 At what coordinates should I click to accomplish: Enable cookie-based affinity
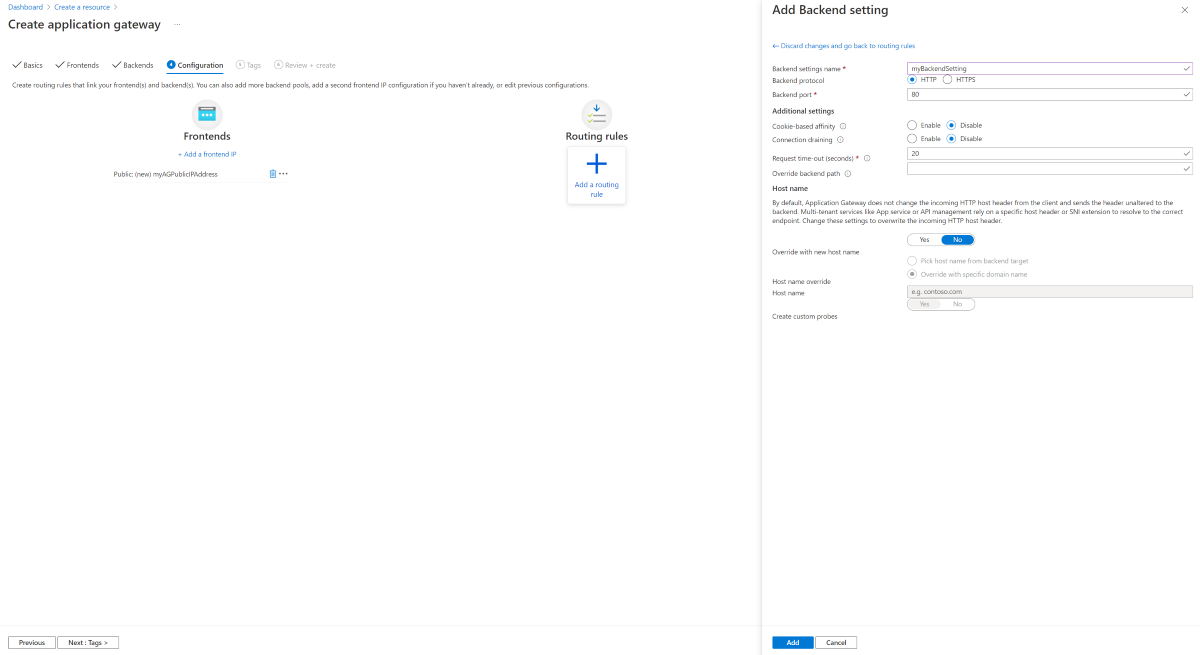912,125
